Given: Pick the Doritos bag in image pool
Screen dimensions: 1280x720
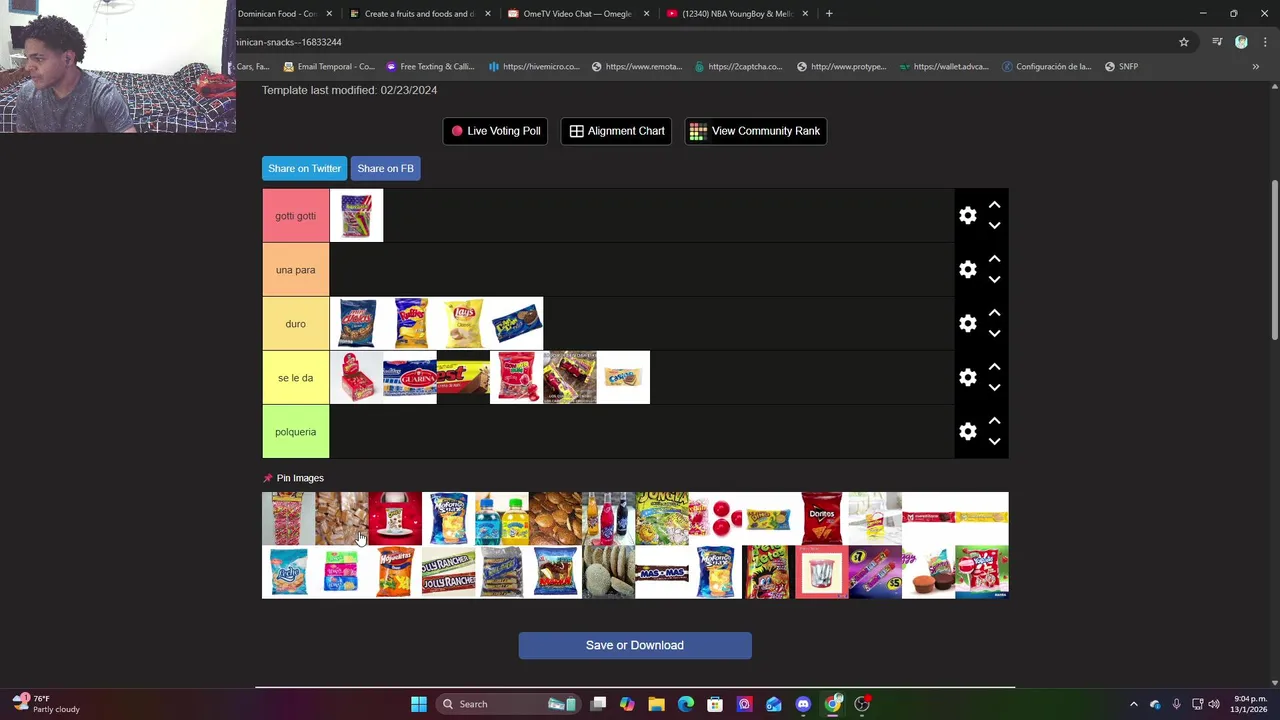Looking at the screenshot, I should tap(822, 518).
